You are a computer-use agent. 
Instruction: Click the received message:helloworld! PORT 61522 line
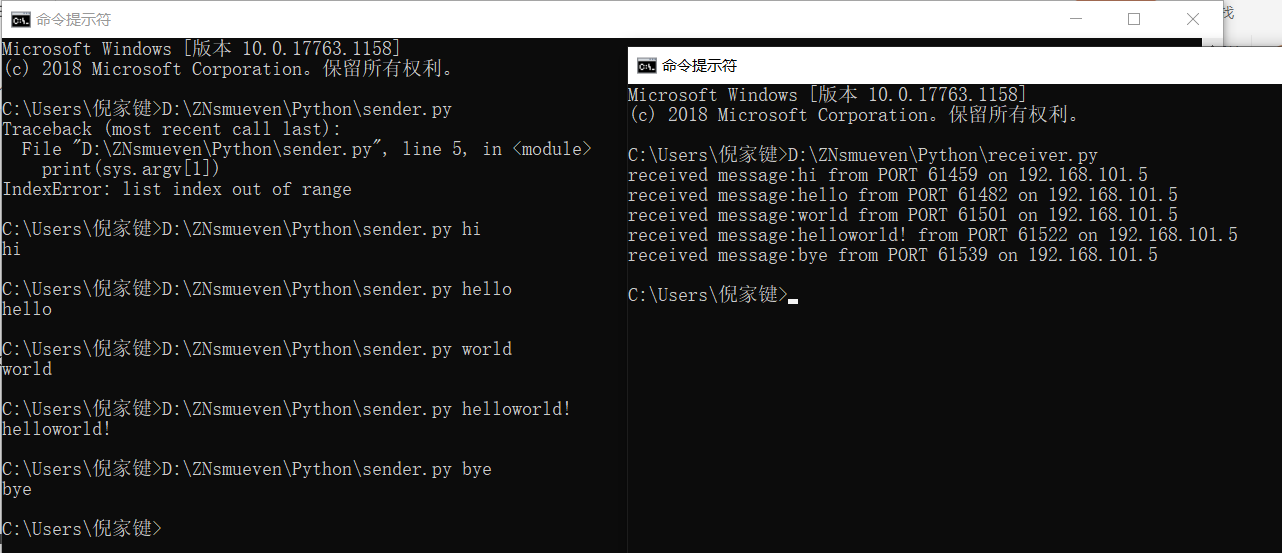coord(933,235)
